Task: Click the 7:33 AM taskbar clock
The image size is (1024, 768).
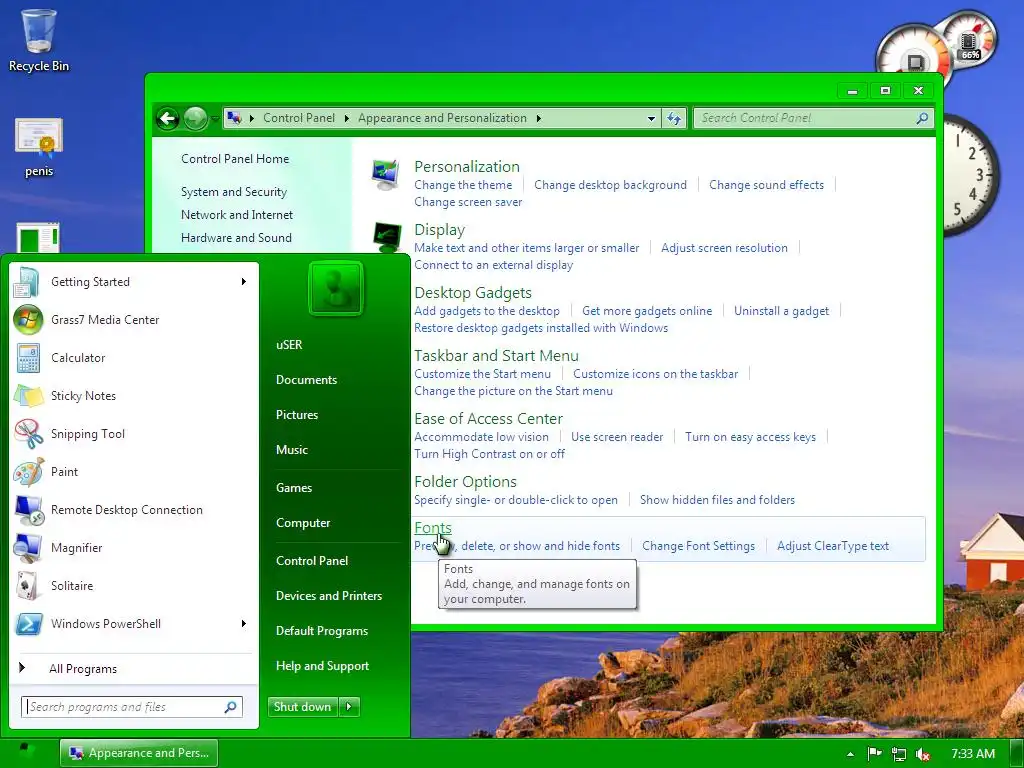Action: [x=973, y=754]
